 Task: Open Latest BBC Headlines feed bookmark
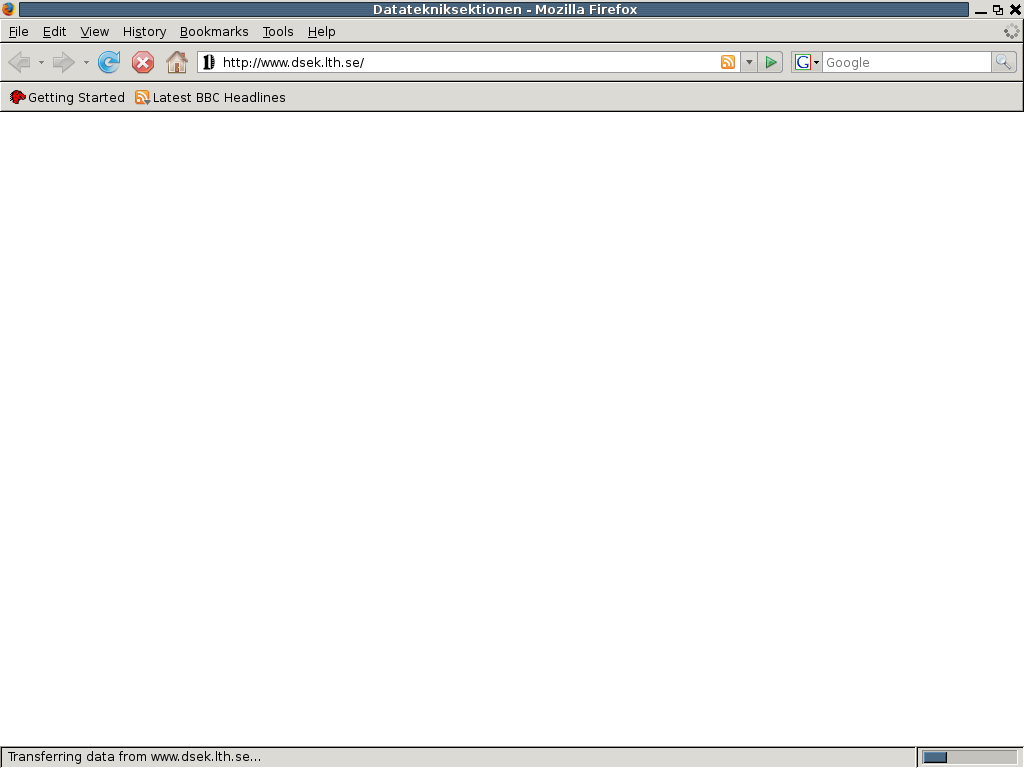coord(210,97)
